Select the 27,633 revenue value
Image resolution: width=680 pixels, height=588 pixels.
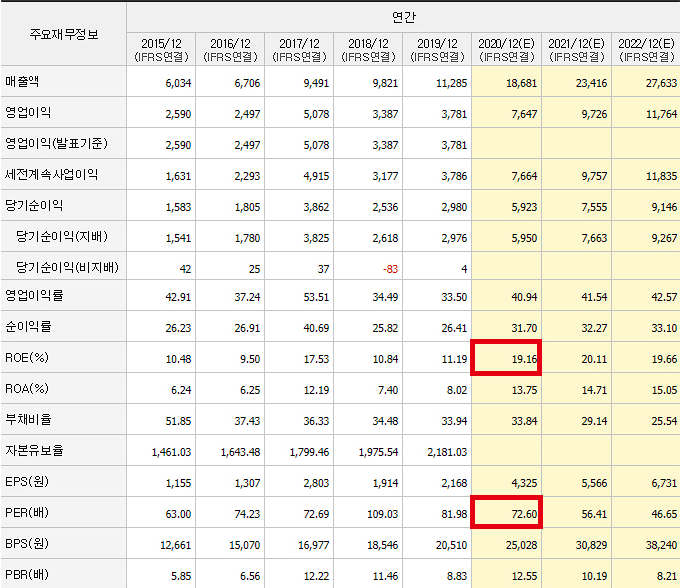point(661,83)
